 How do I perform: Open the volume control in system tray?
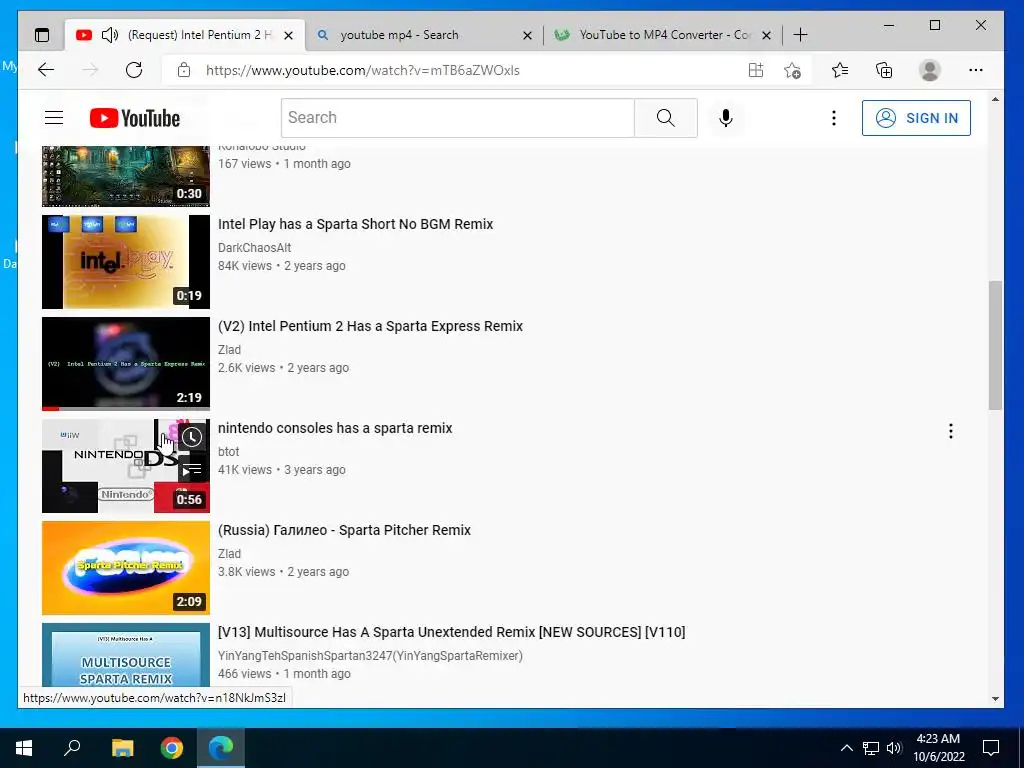(895, 748)
